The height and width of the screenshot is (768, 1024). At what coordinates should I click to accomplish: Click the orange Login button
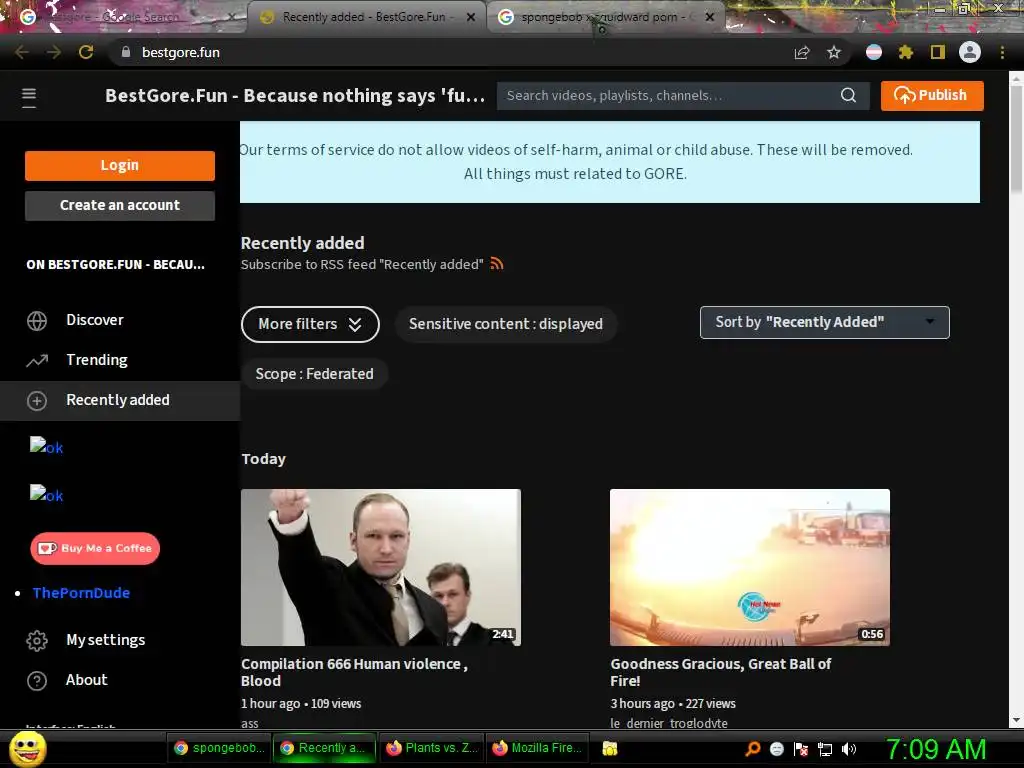(x=120, y=165)
